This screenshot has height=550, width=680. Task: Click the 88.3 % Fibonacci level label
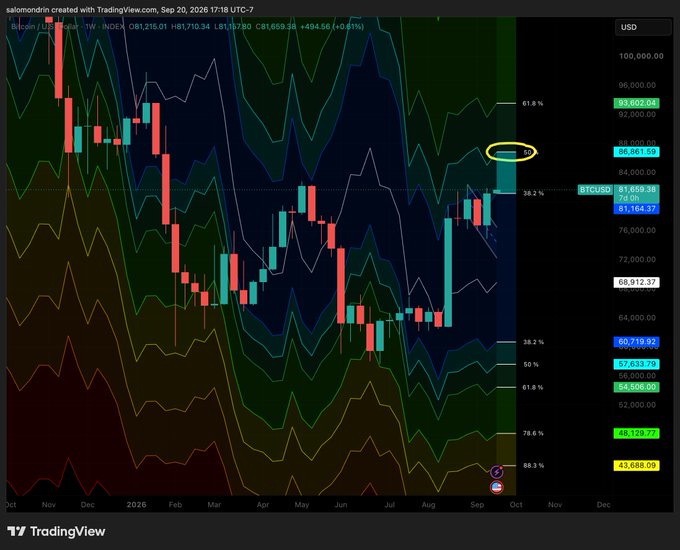tap(533, 465)
